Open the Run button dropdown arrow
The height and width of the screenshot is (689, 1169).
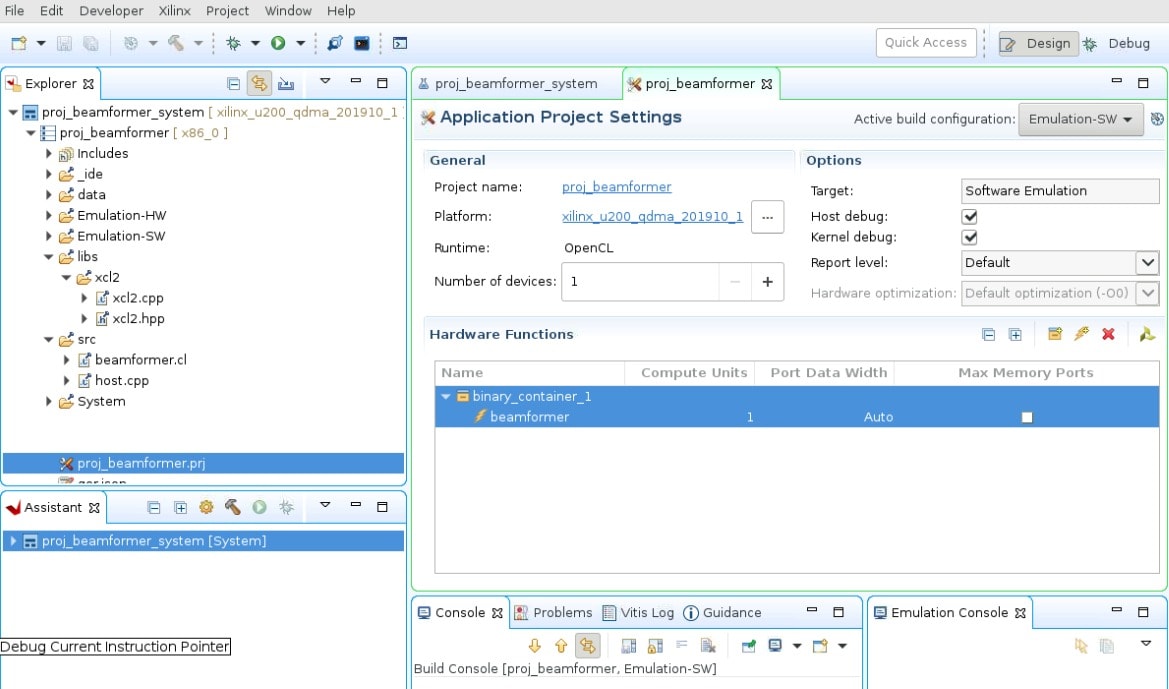(300, 43)
